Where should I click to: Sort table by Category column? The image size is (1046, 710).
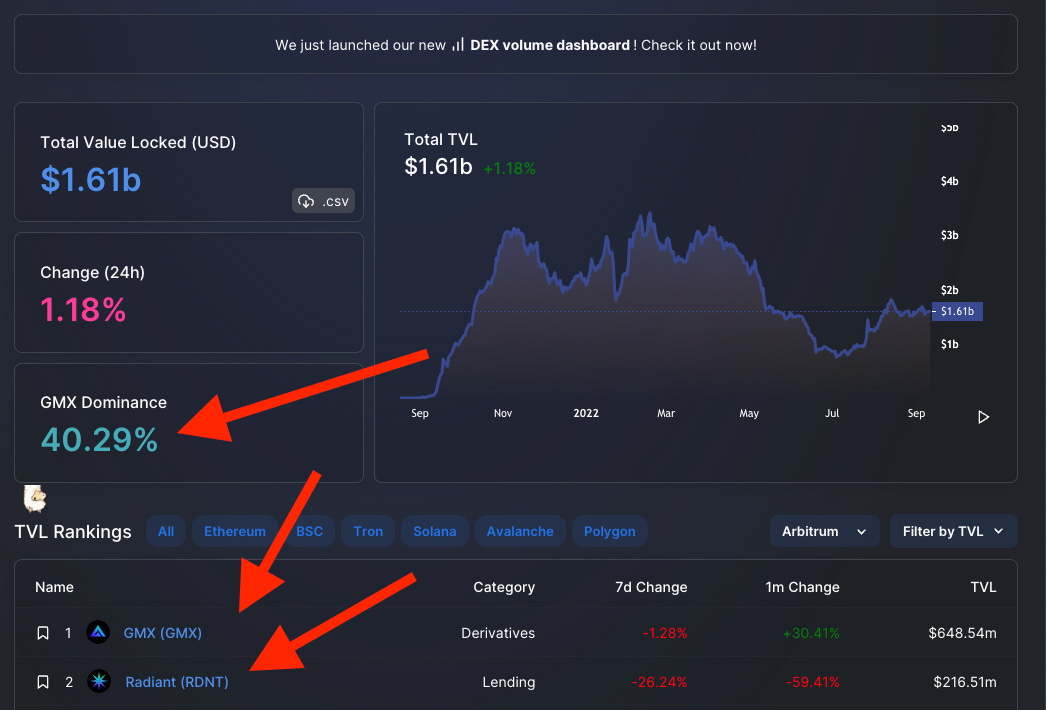click(x=504, y=587)
